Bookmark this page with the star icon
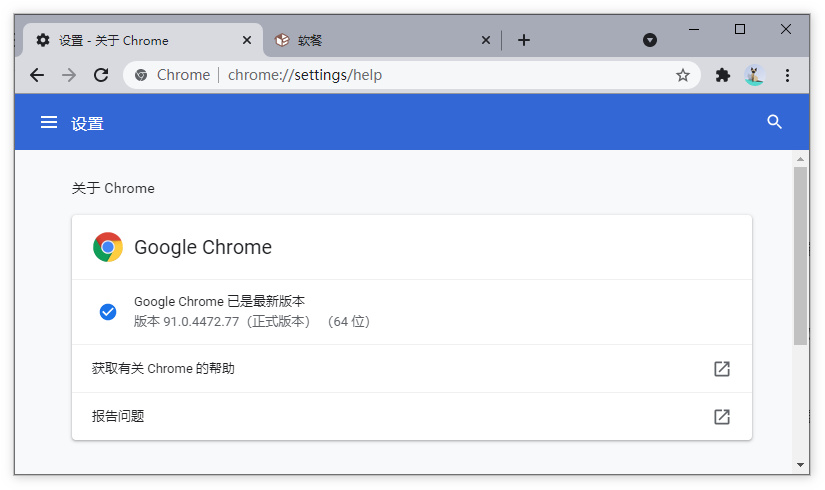The height and width of the screenshot is (490, 825). (683, 75)
